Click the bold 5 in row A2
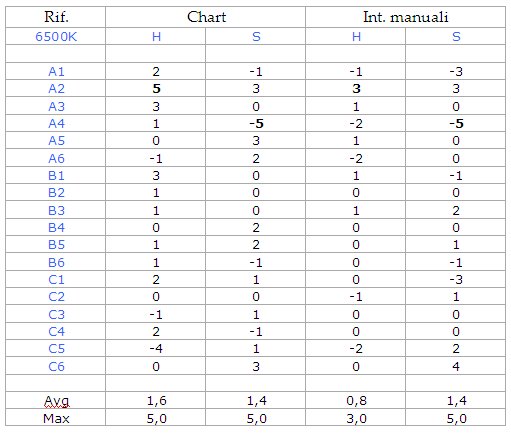This screenshot has height=433, width=511. click(156, 89)
